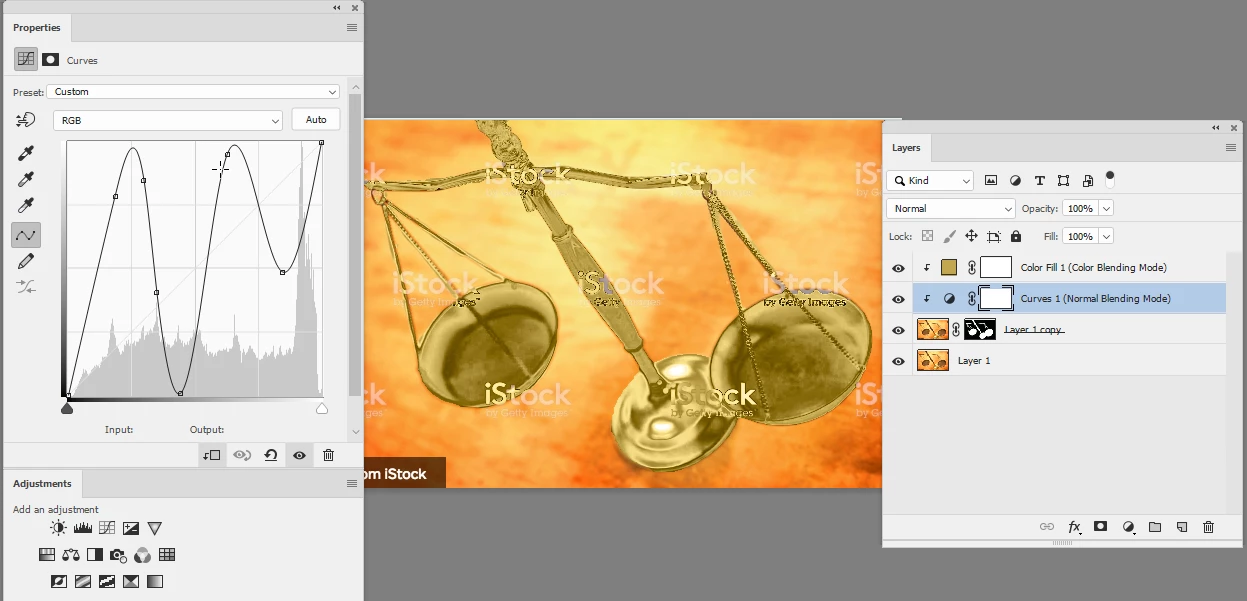Image resolution: width=1247 pixels, height=601 pixels.
Task: Select the curves adjustment icon in Properties header
Action: point(26,59)
